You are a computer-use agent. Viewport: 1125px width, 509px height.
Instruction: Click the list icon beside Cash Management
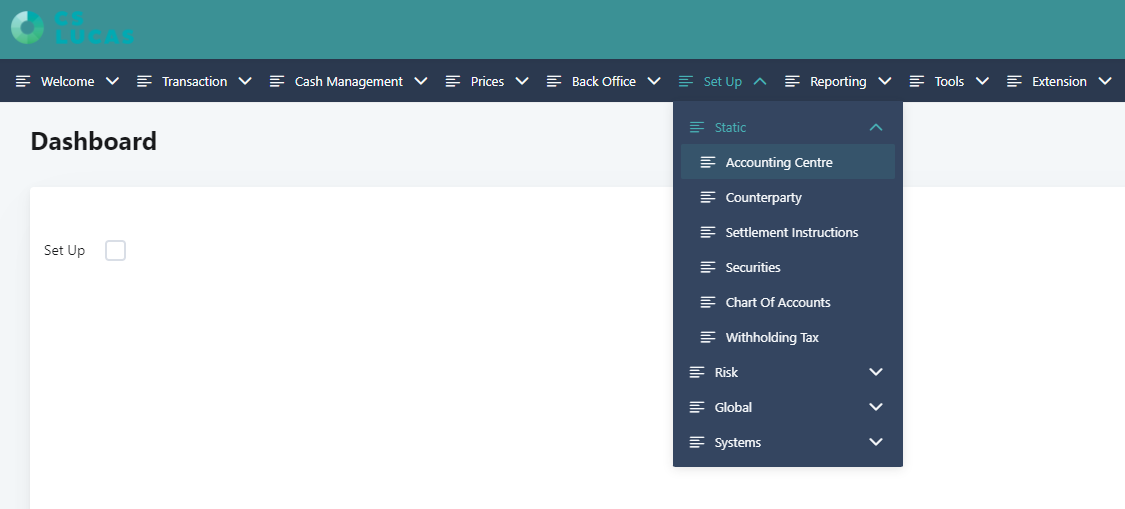277,81
